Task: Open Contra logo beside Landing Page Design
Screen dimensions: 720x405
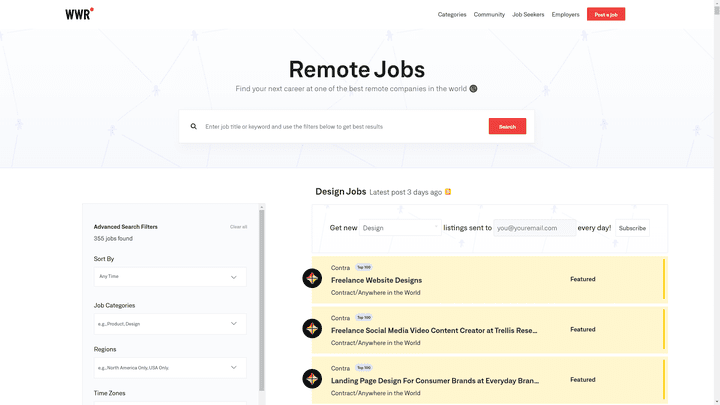Action: [312, 379]
